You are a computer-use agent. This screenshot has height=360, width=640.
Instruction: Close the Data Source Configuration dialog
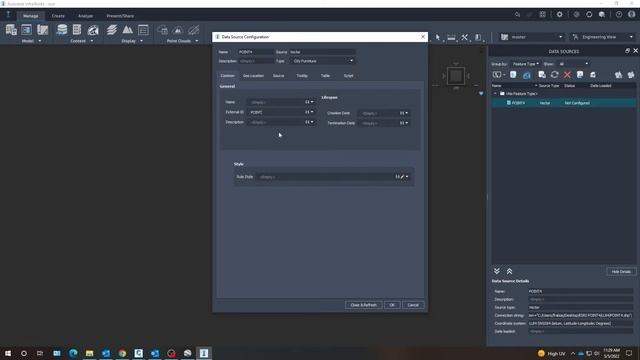point(423,37)
